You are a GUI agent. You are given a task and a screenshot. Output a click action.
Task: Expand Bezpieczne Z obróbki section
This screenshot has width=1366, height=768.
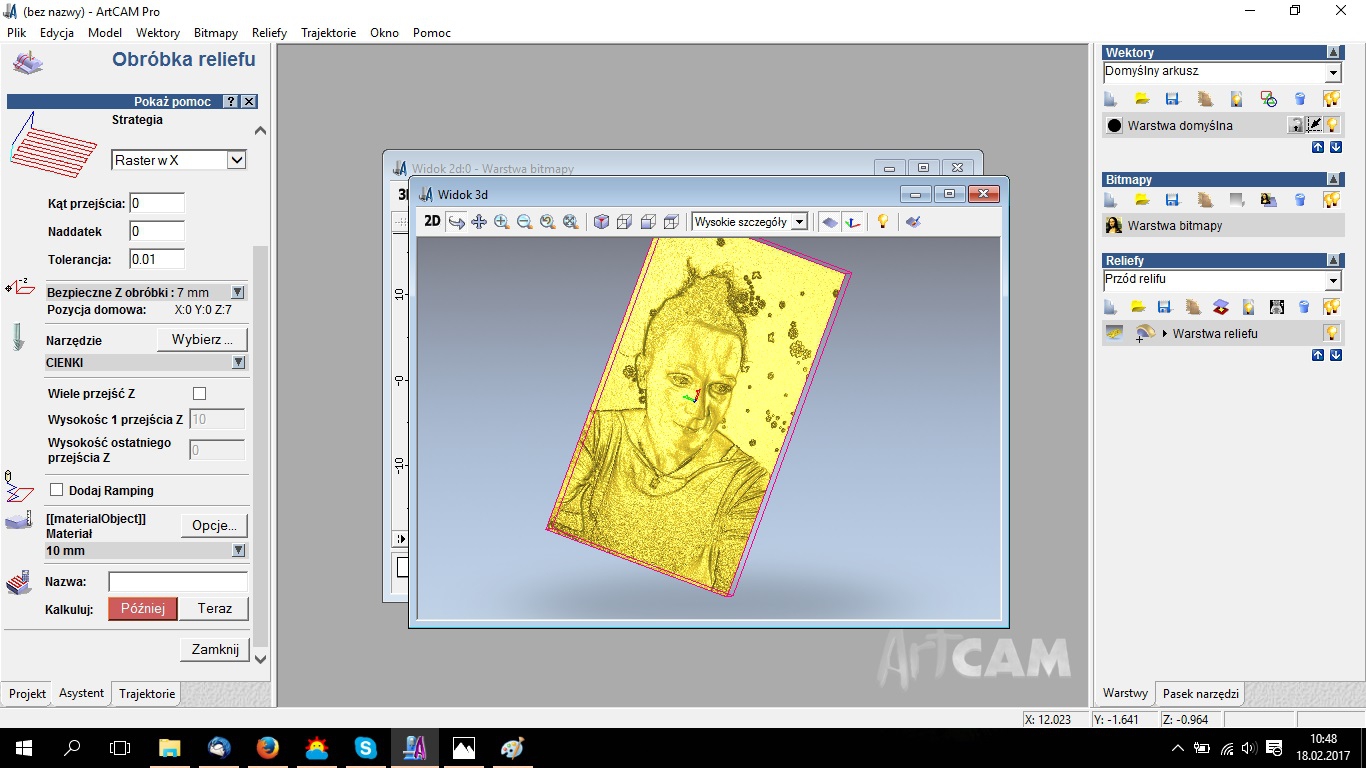pyautogui.click(x=238, y=292)
